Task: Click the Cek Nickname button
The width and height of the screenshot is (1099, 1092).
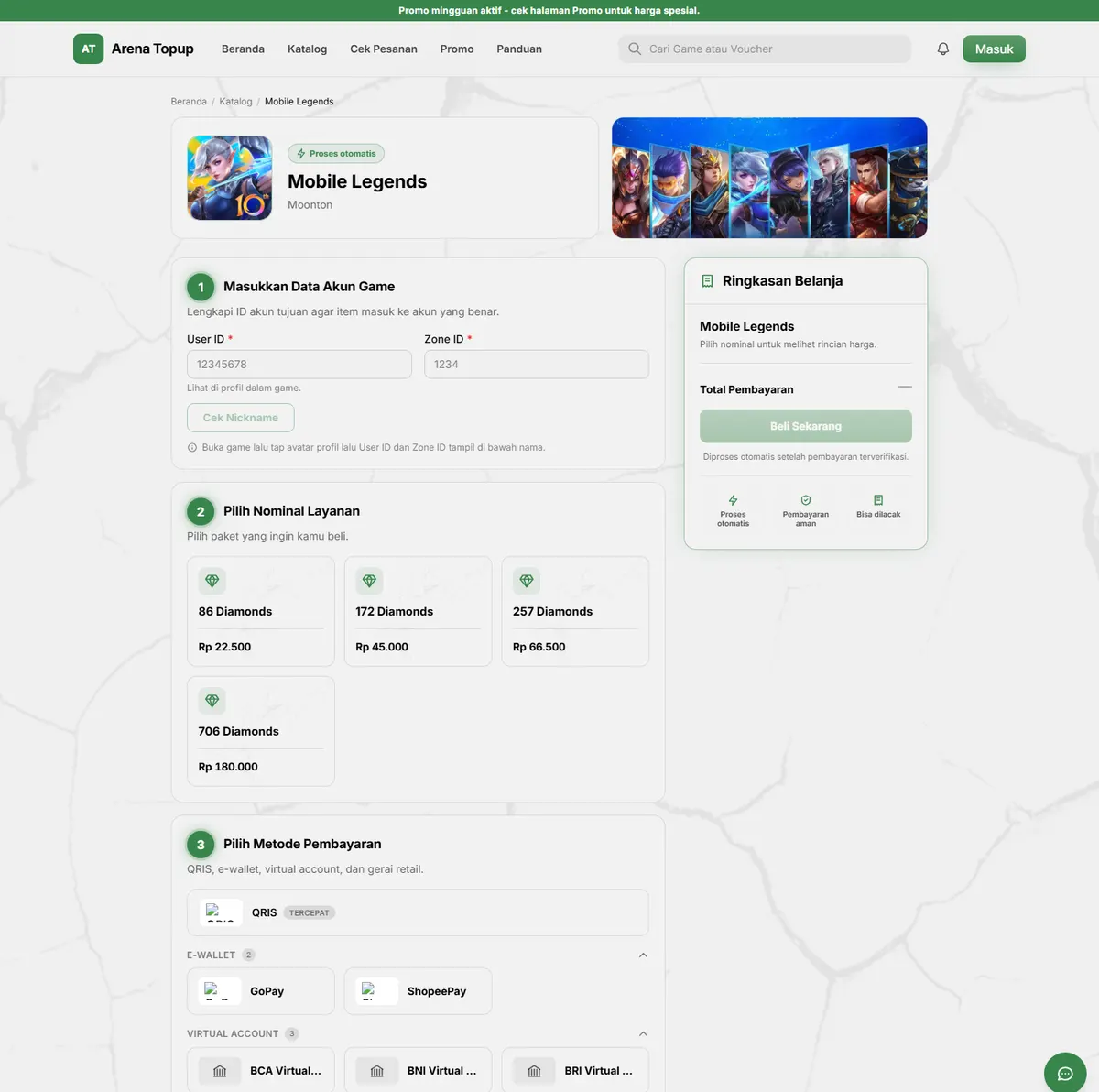Action: click(x=241, y=418)
